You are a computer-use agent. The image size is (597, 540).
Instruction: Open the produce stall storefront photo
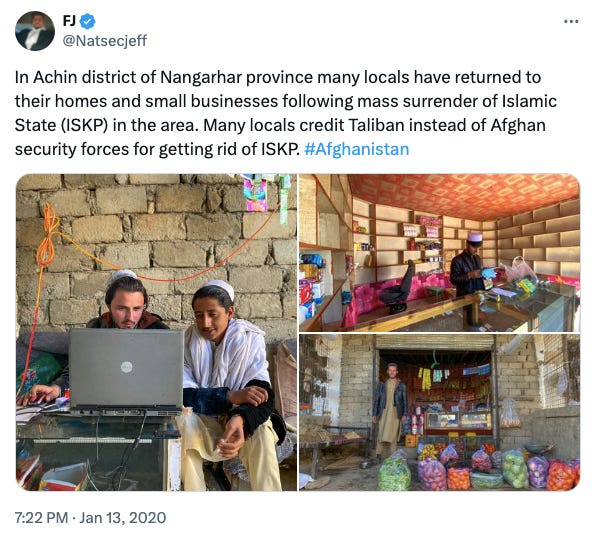tap(439, 412)
